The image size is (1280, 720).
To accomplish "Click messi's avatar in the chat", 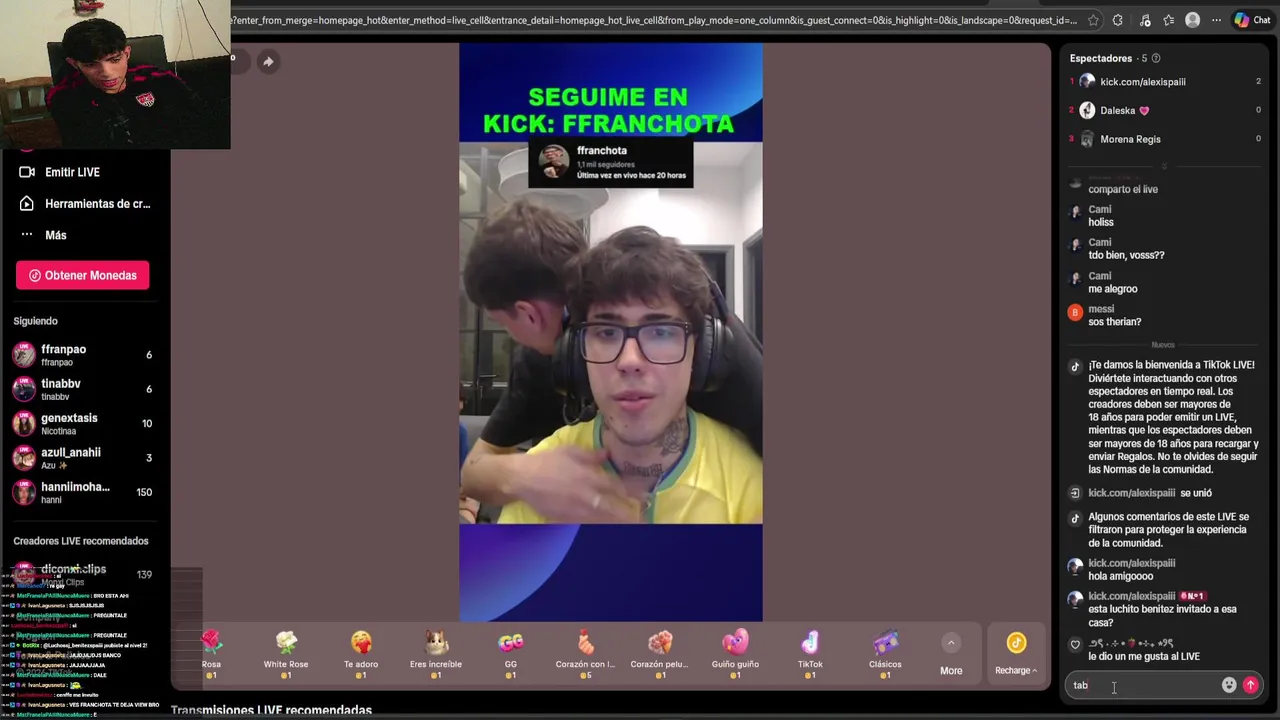I will point(1075,313).
